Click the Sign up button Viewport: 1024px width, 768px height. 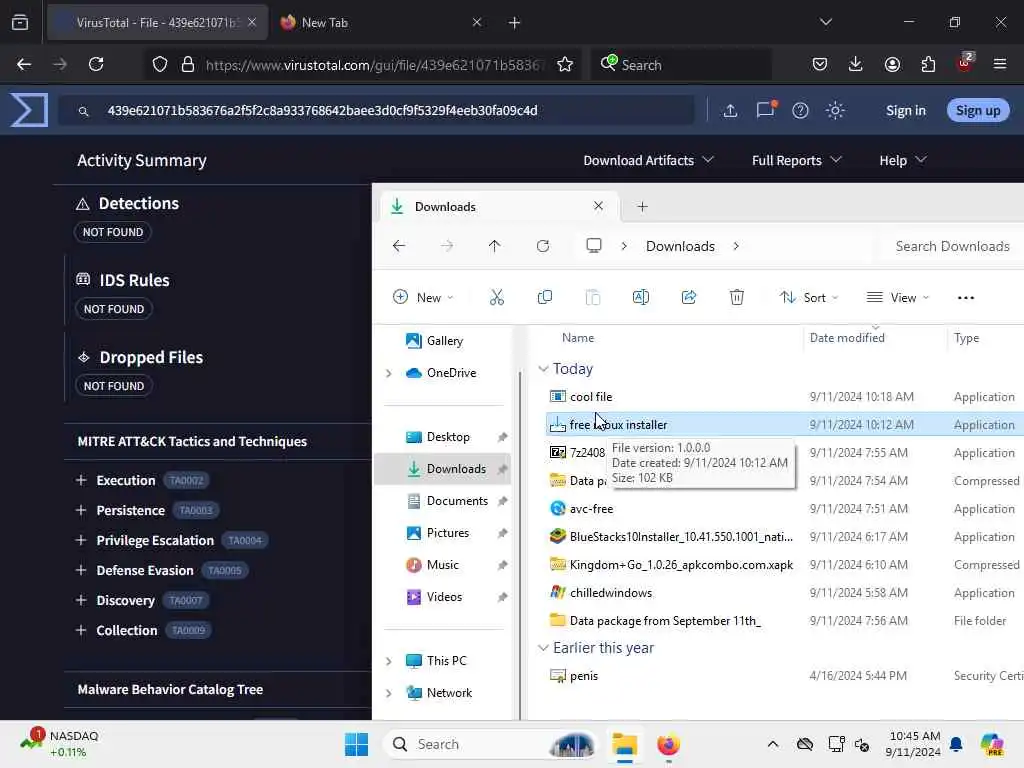[x=978, y=110]
